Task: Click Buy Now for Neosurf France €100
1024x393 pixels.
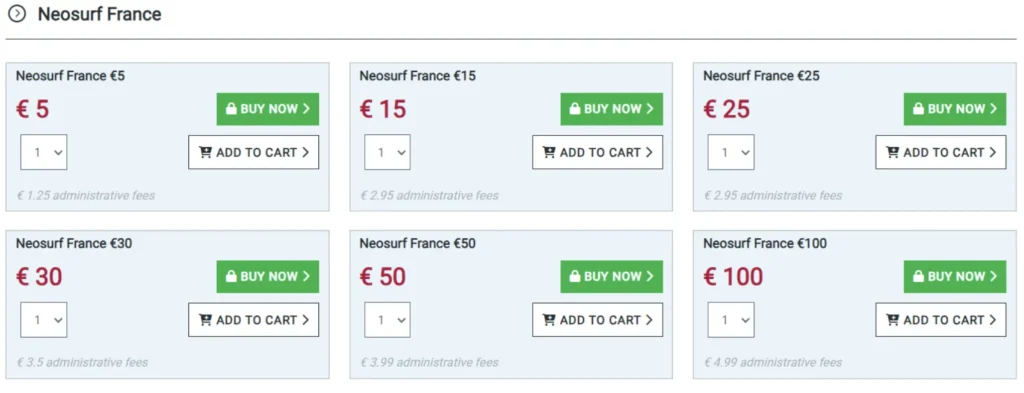Action: click(955, 277)
